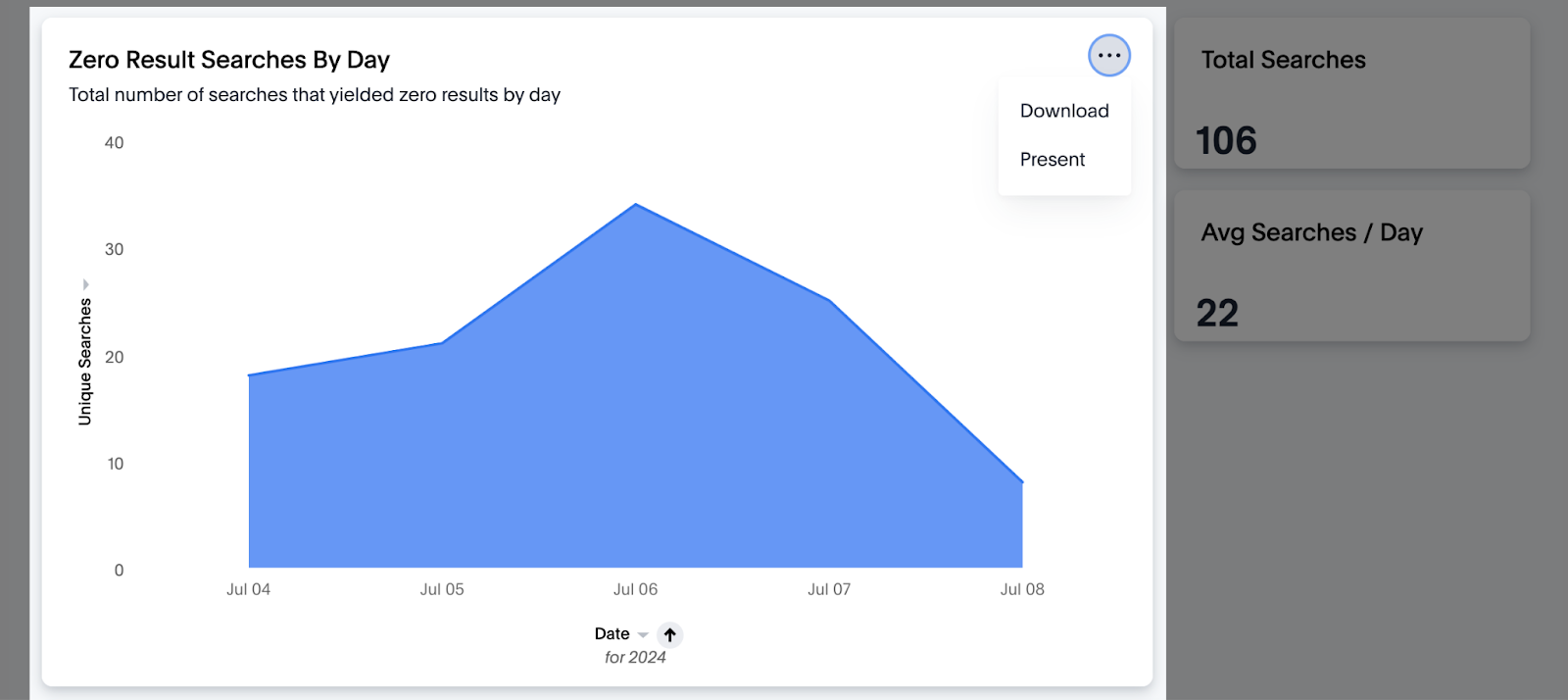Toggle the ascending sort arrow beside Date
The image size is (1568, 700).
tap(670, 634)
